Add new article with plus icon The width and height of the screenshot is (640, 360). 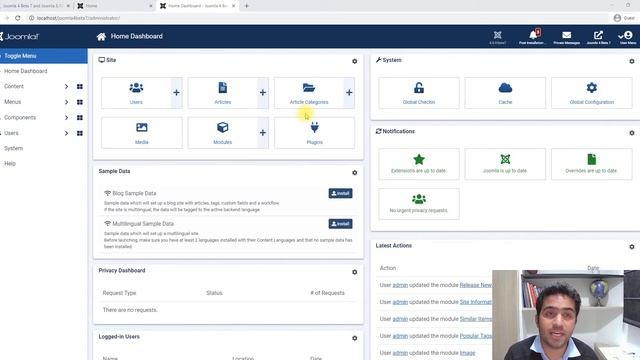pos(263,93)
